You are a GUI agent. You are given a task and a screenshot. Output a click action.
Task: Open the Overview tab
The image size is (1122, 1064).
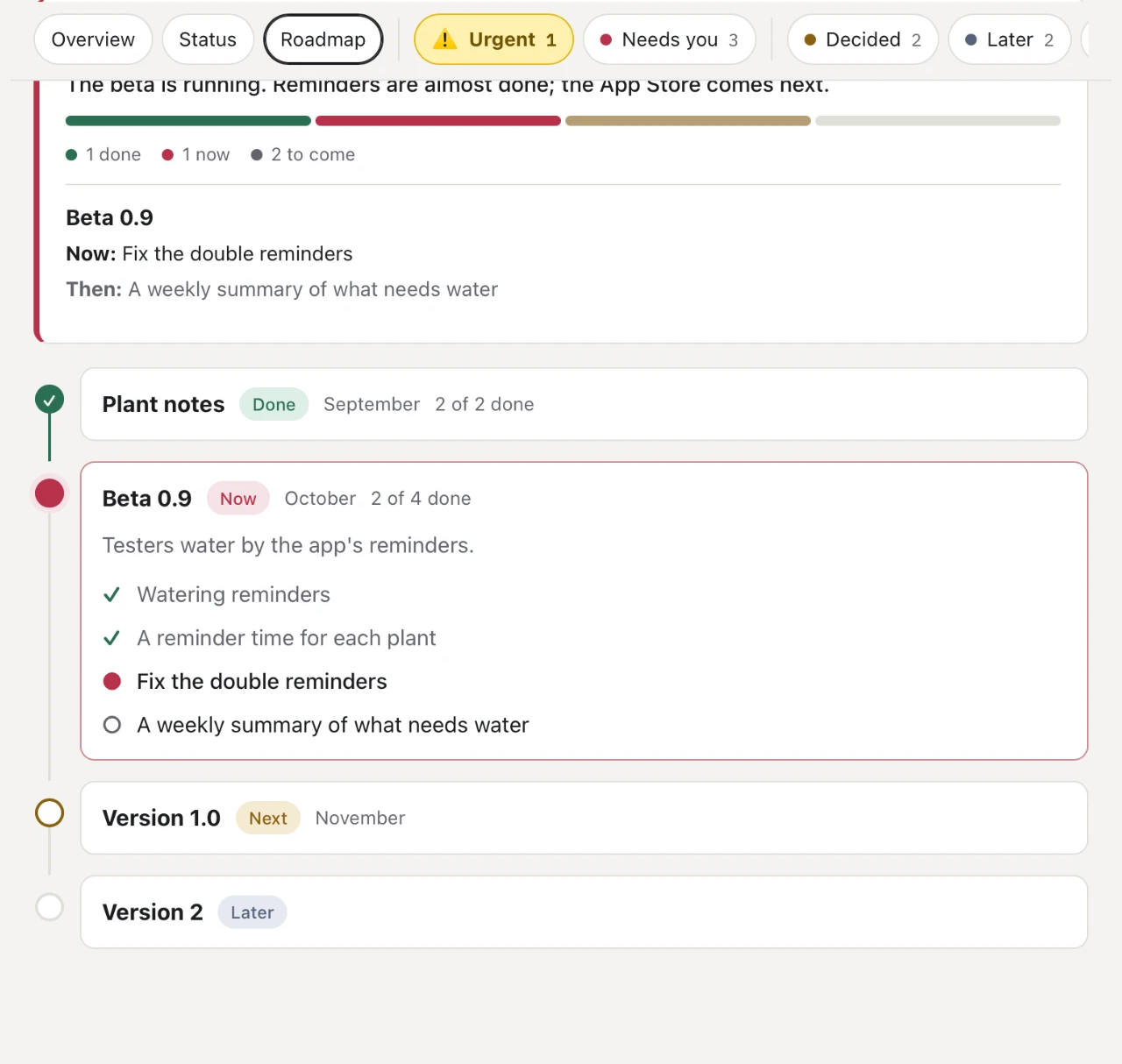[x=93, y=39]
